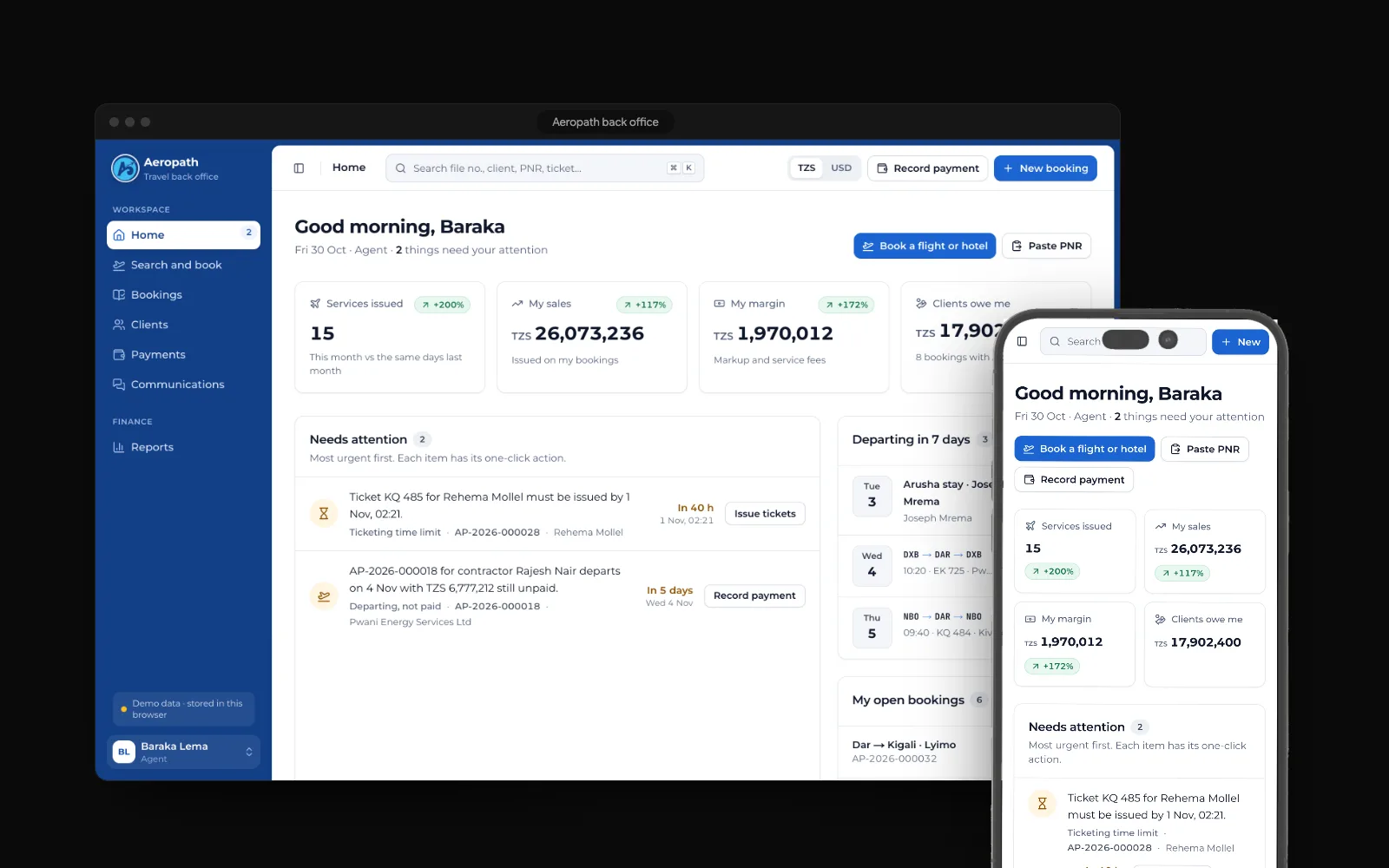The width and height of the screenshot is (1389, 868).
Task: Click the My sales trend icon on desktop card
Action: (517, 304)
